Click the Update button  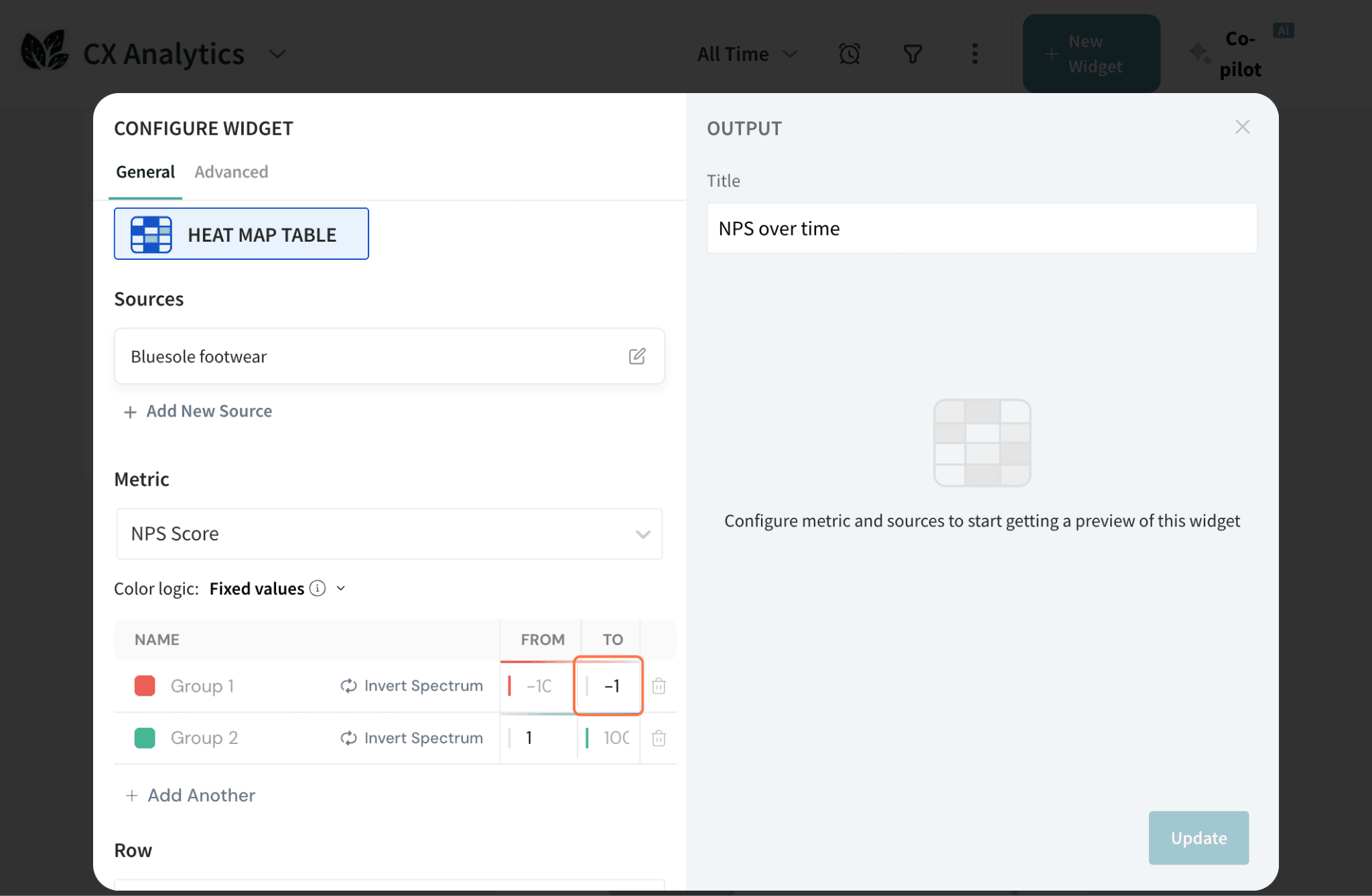(1198, 838)
